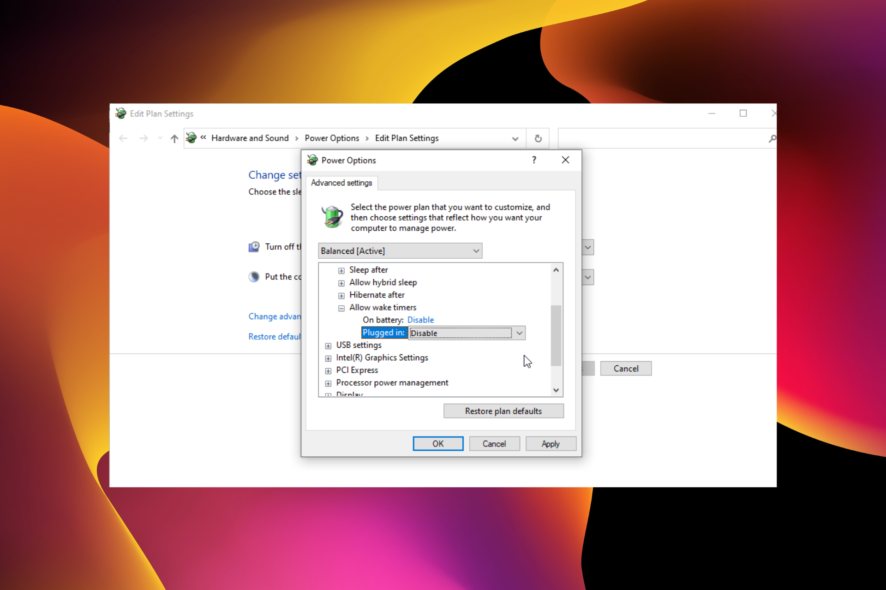Click Restore plan defaults
The image size is (886, 590).
point(503,411)
